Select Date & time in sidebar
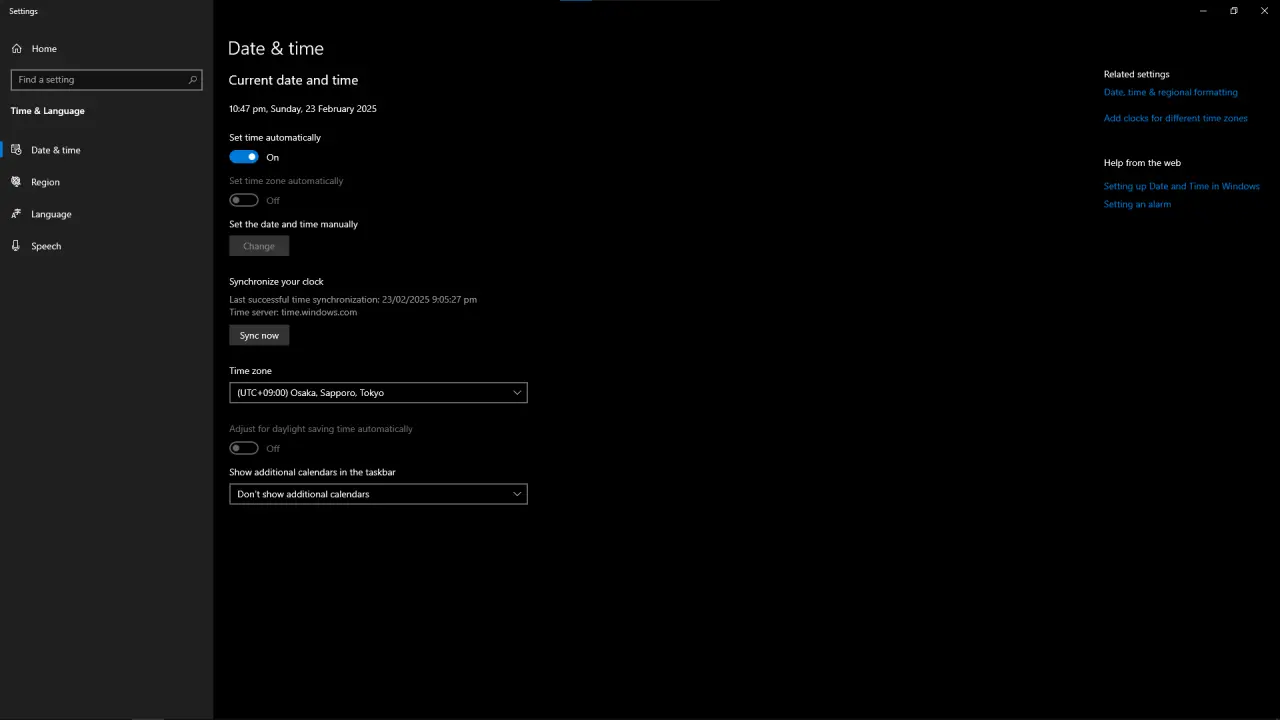The width and height of the screenshot is (1280, 720). coord(106,150)
